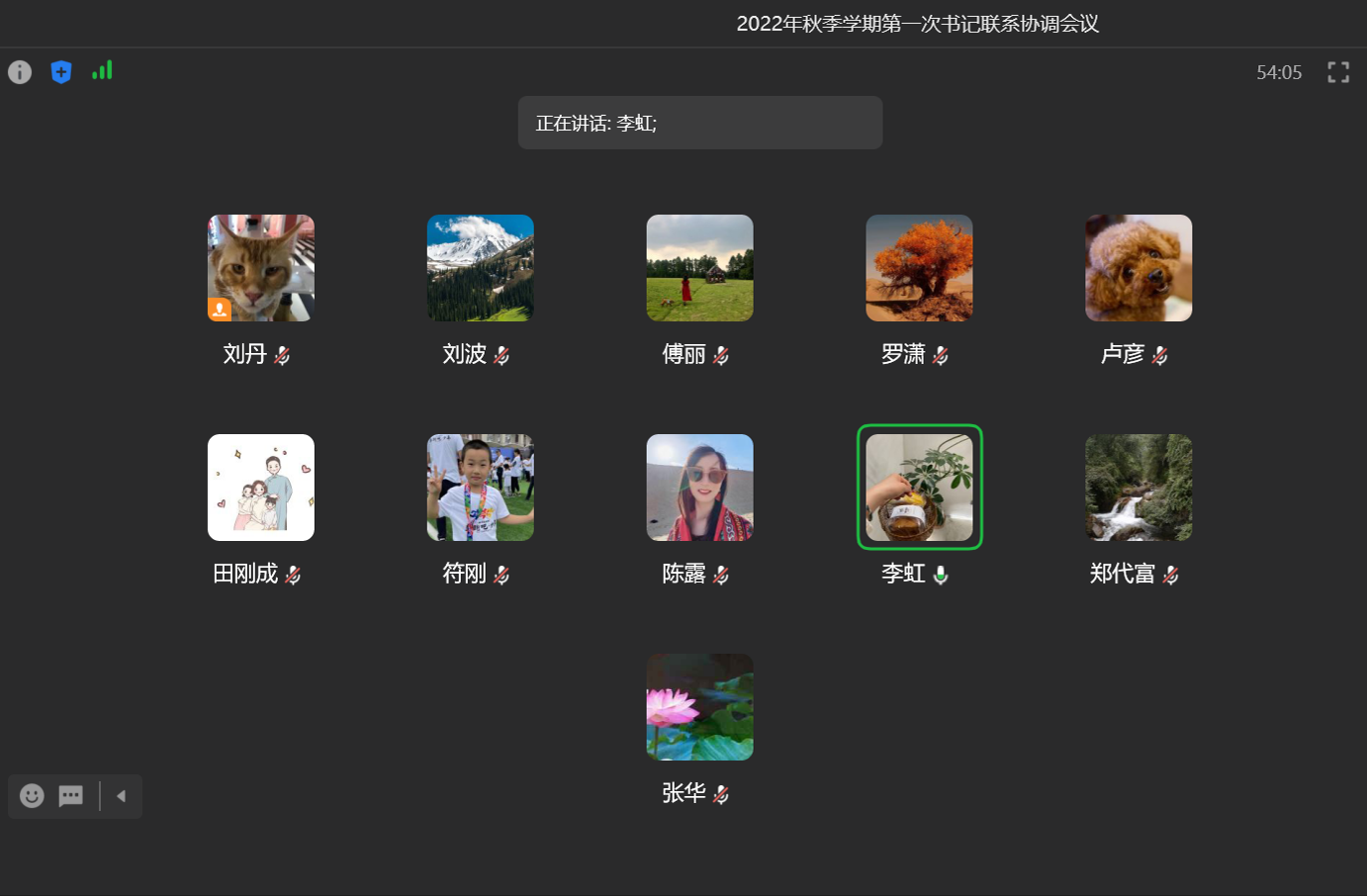Click 罗潇's muted microphone icon

pos(942,354)
